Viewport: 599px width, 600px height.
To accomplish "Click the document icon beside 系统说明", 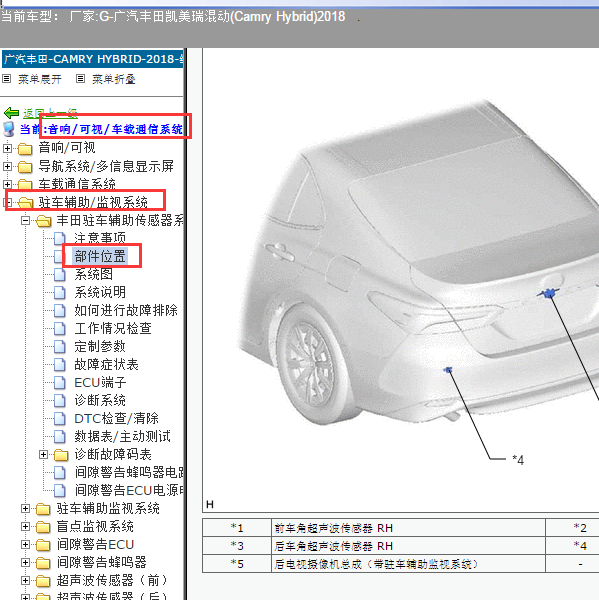I will [60, 292].
